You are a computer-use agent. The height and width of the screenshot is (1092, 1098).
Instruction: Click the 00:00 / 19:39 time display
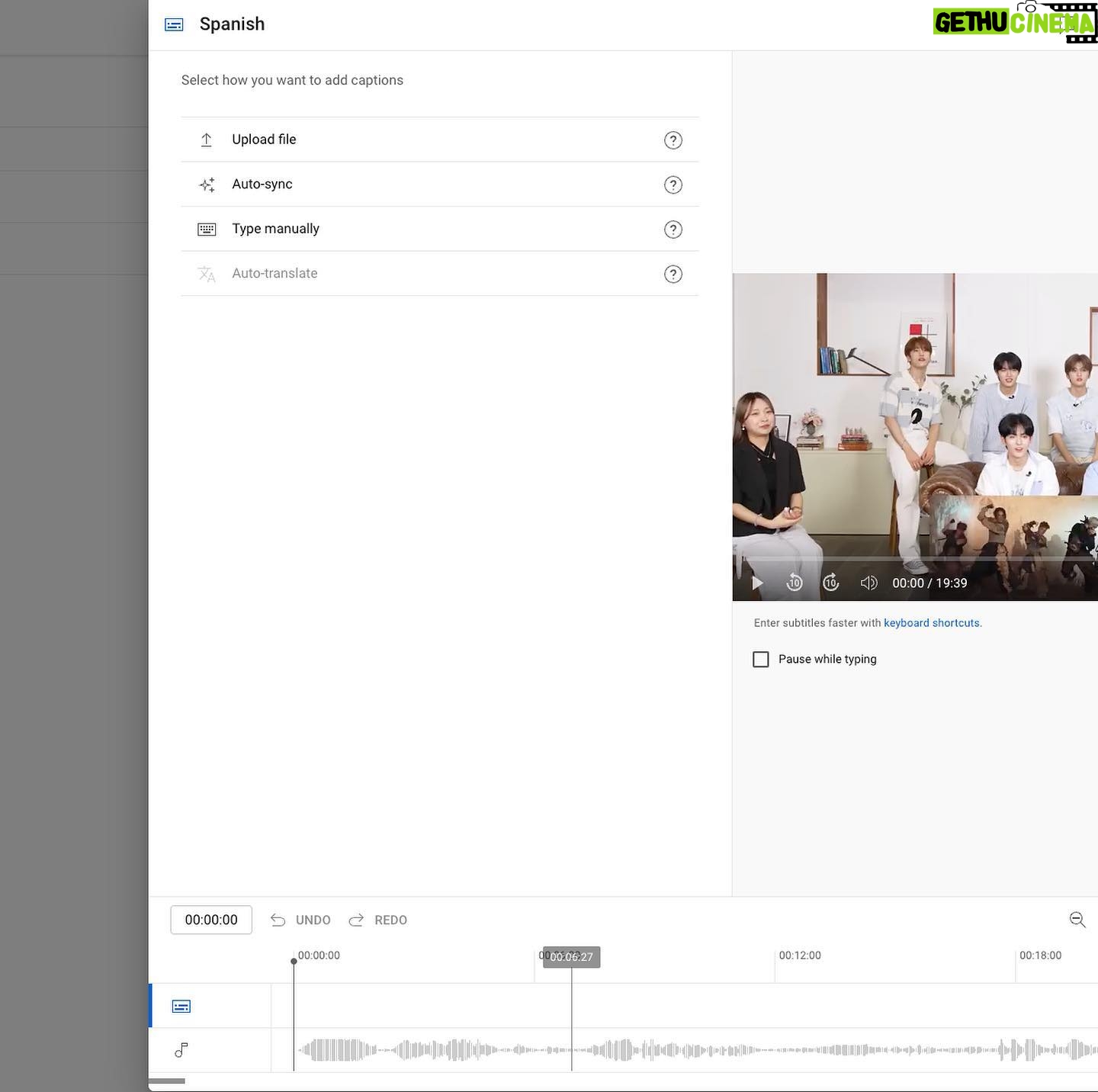coord(929,583)
